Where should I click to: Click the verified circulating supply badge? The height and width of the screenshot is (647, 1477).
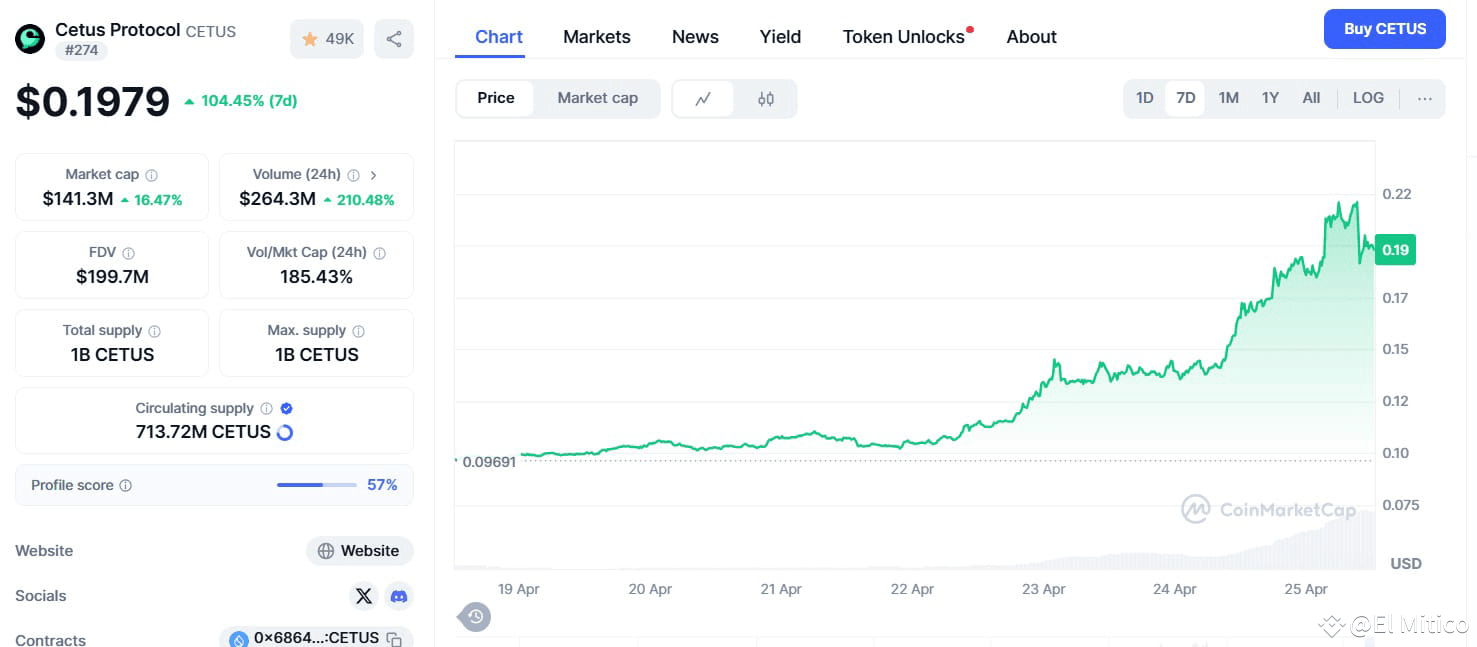[287, 409]
